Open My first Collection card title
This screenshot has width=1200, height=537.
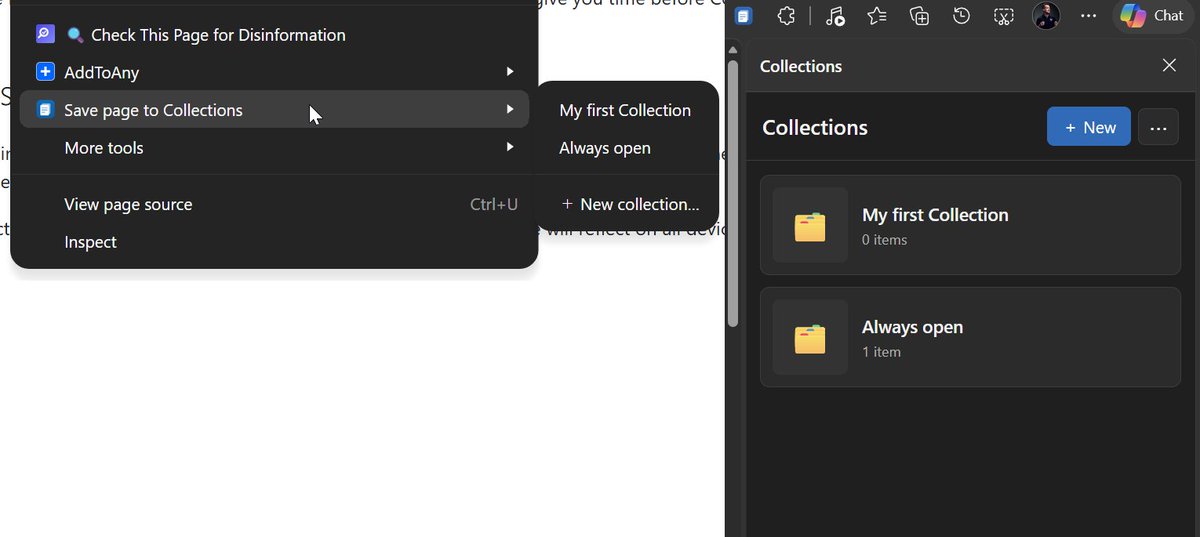click(x=935, y=215)
